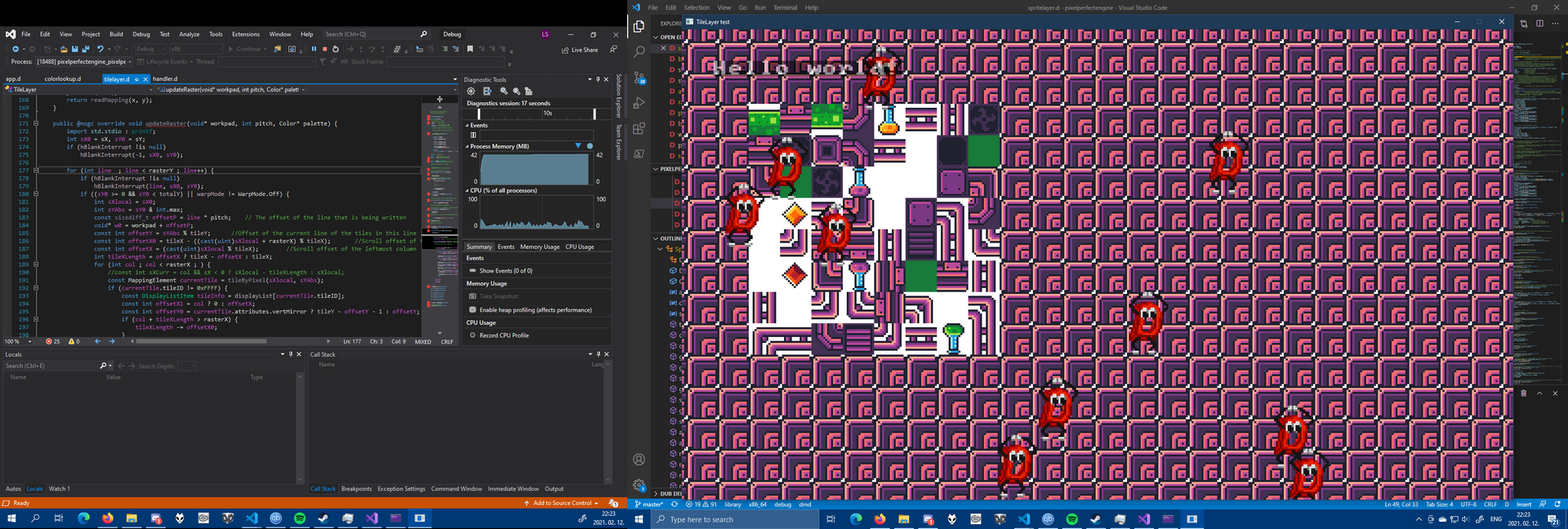Open the Process dropdown list
1568x529 pixels.
point(129,62)
